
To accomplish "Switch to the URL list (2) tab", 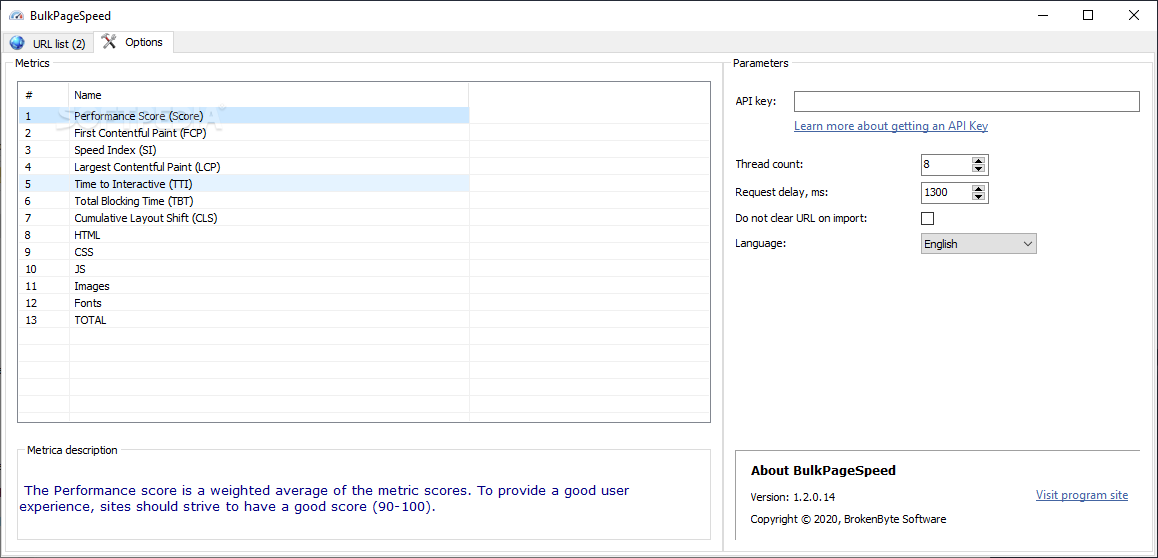I will click(x=47, y=44).
